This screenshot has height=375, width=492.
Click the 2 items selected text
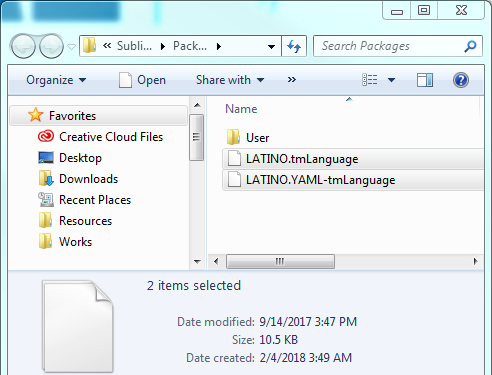pyautogui.click(x=194, y=286)
